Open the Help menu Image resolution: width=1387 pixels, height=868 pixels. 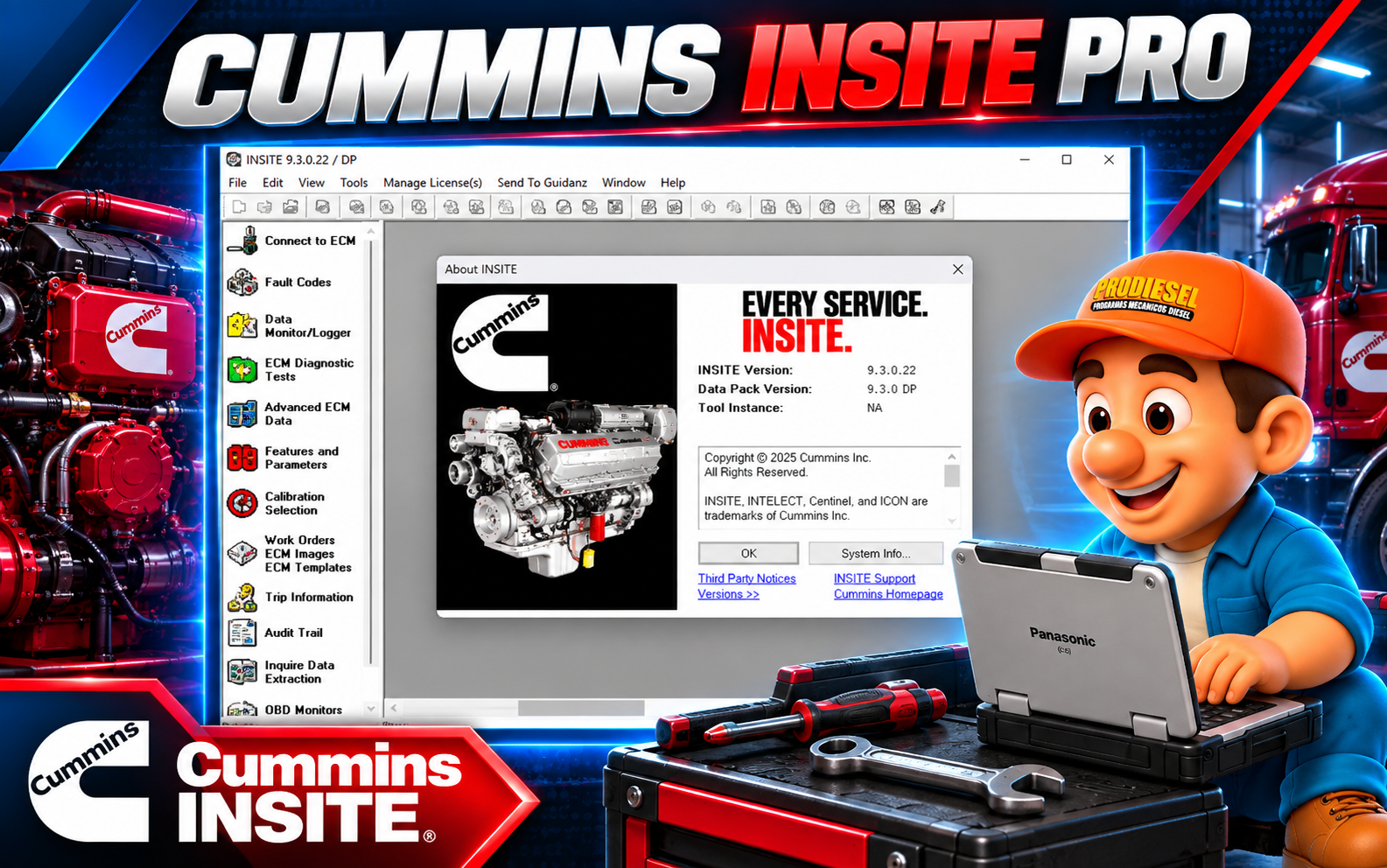tap(673, 182)
